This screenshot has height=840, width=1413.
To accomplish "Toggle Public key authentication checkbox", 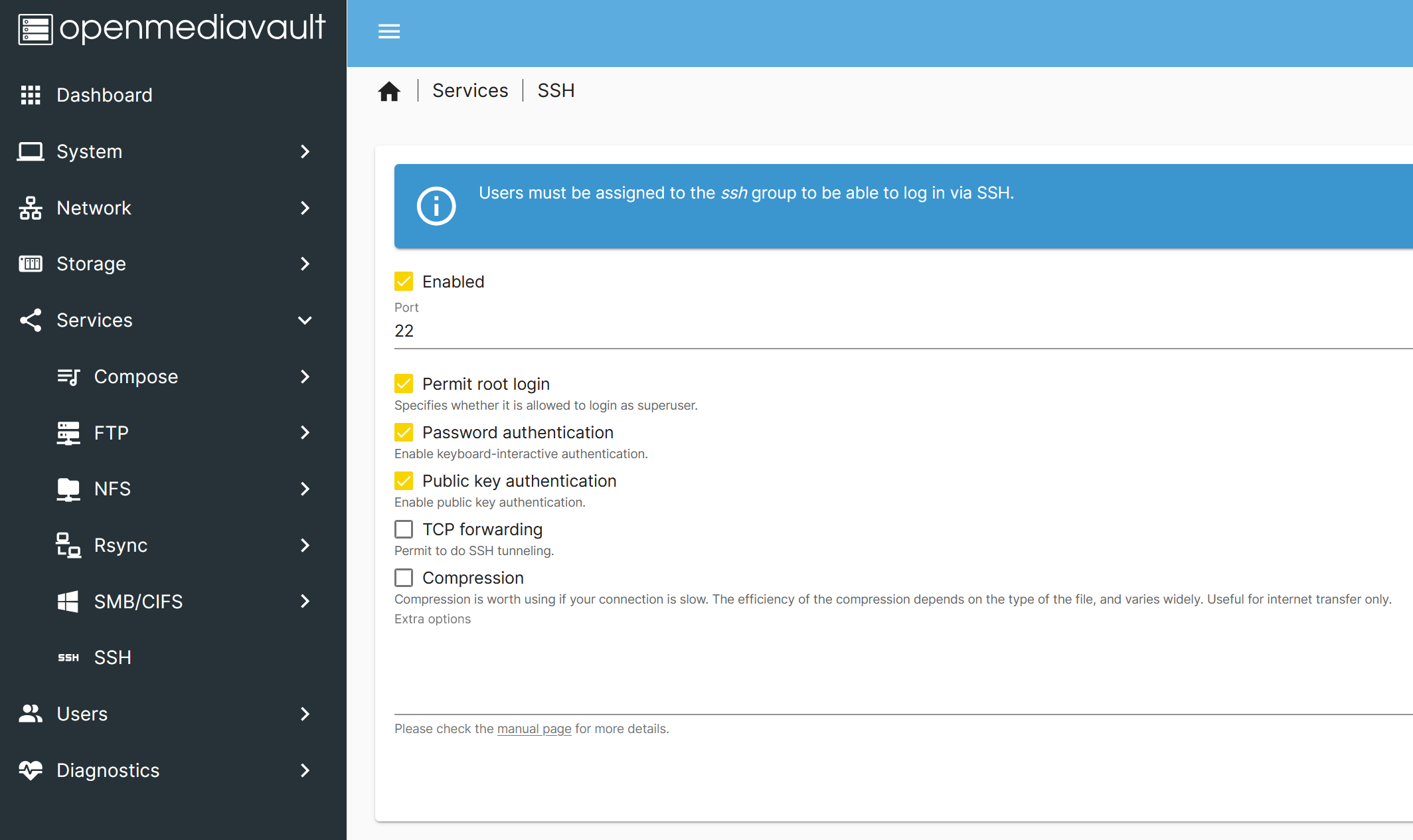I will [404, 481].
